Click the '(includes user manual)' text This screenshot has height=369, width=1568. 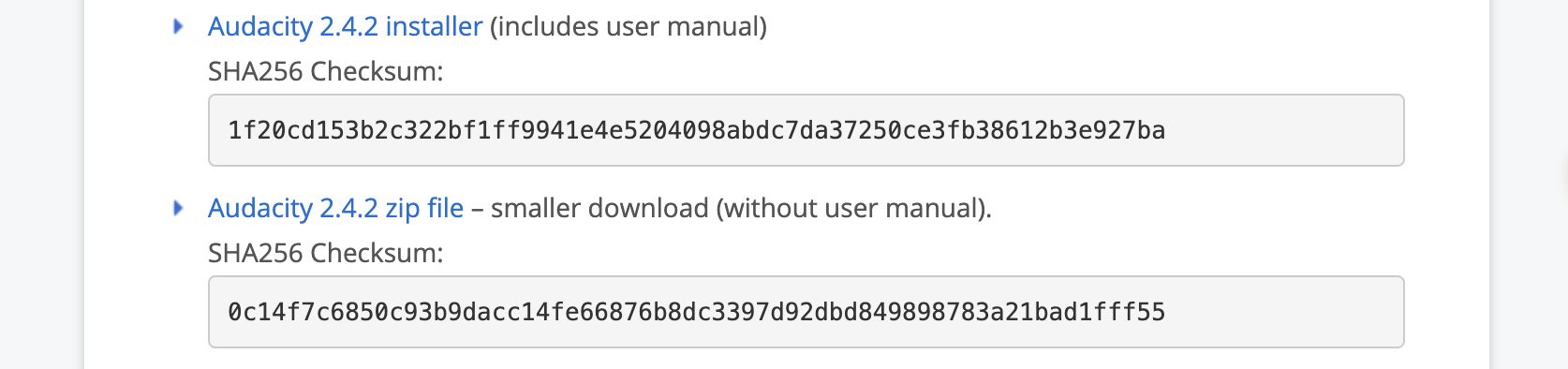coord(628,26)
